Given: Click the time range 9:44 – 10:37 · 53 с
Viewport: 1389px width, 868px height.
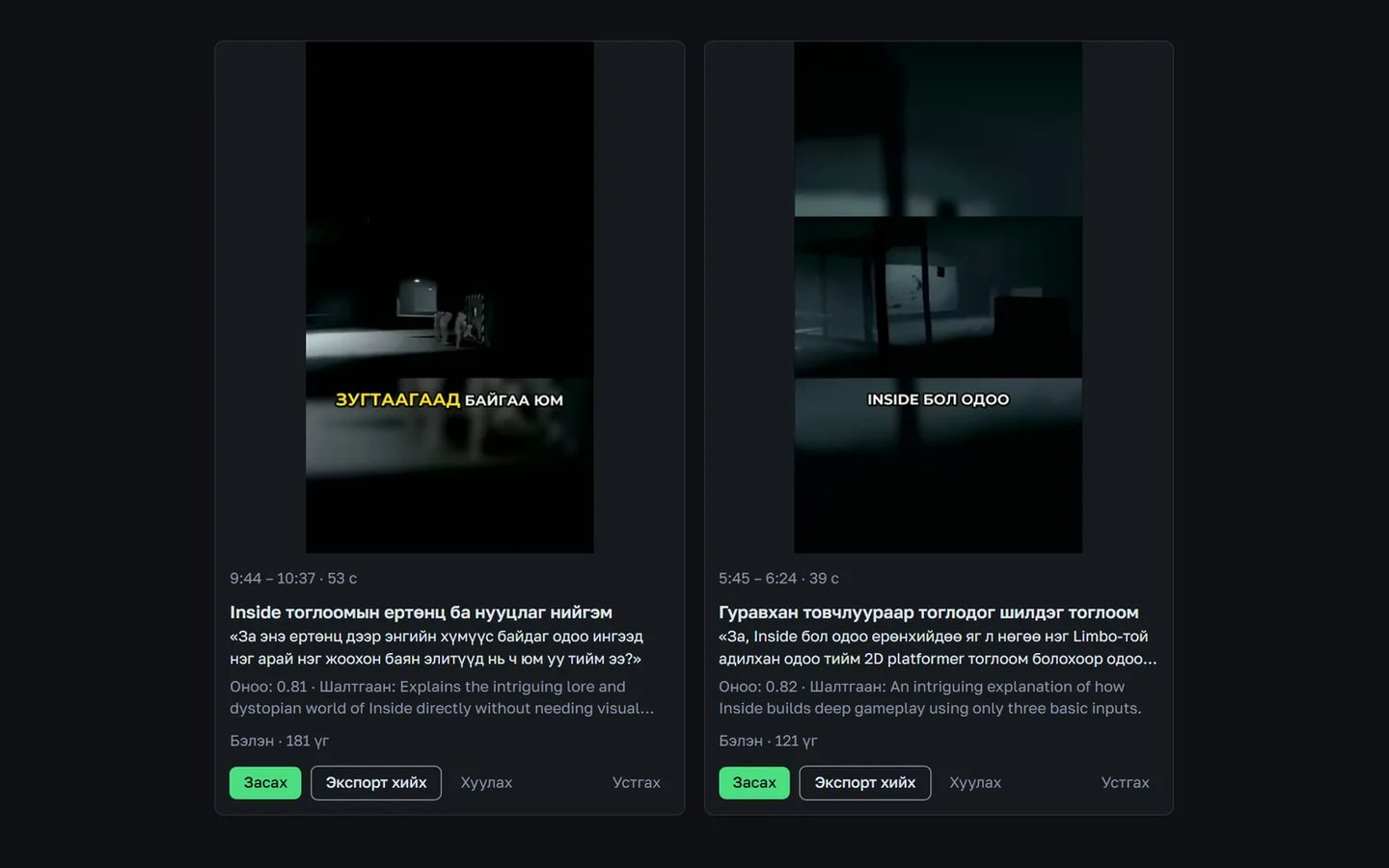Looking at the screenshot, I should [293, 579].
